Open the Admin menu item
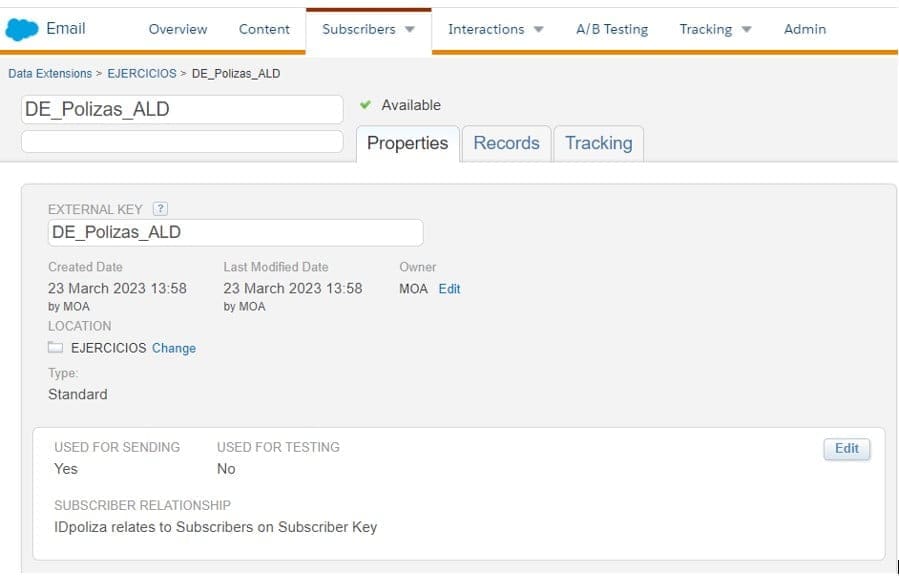This screenshot has height=576, width=899. (x=805, y=29)
